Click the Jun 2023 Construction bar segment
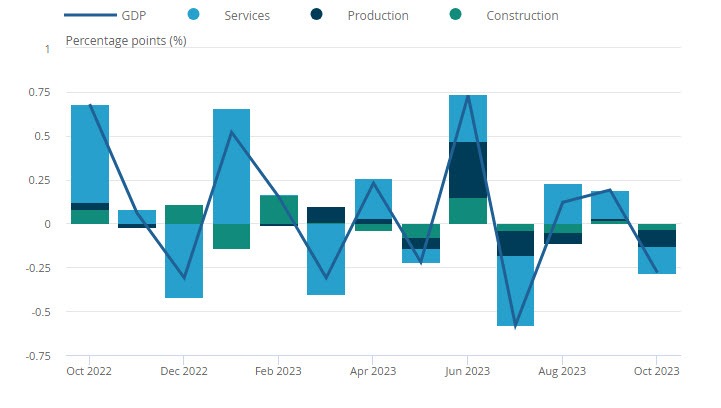 point(468,211)
